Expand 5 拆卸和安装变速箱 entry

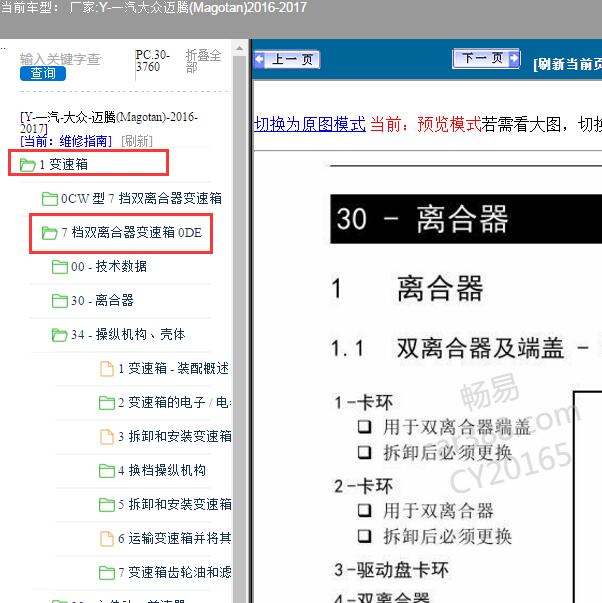point(175,504)
